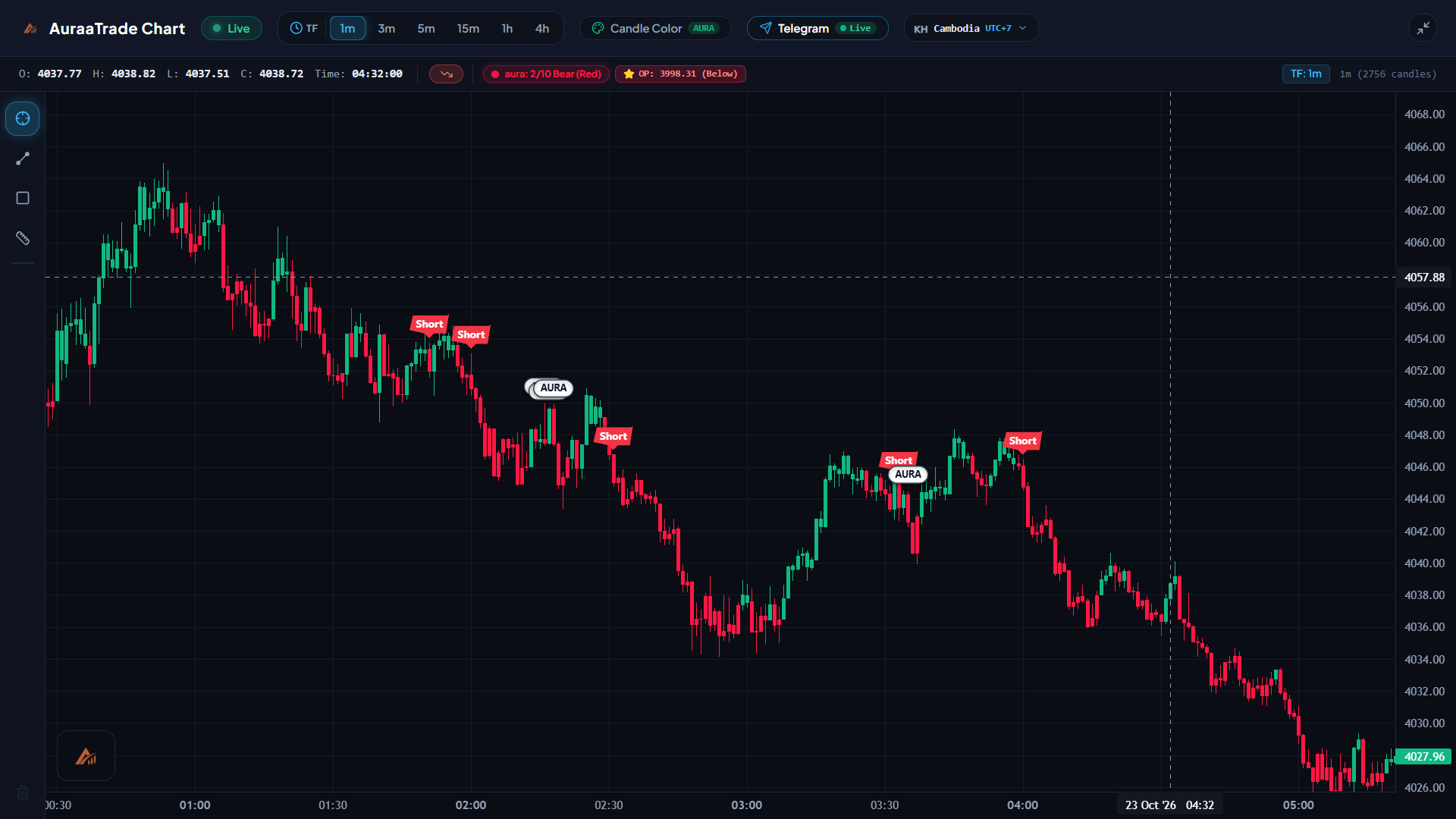Switch to the 1m timeframe
This screenshot has height=819, width=1456.
coord(347,28)
